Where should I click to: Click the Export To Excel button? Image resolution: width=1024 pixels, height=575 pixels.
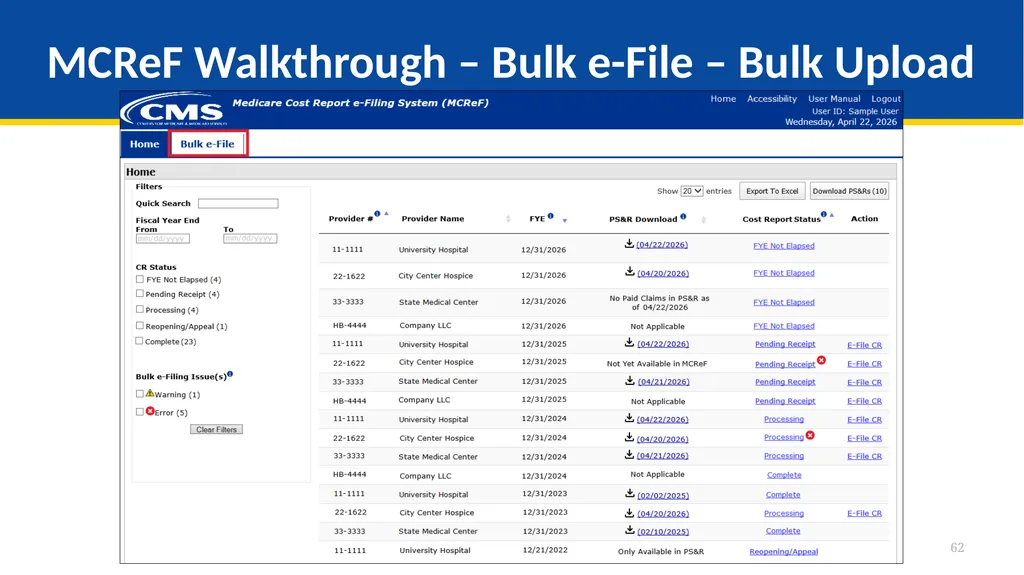click(772, 191)
